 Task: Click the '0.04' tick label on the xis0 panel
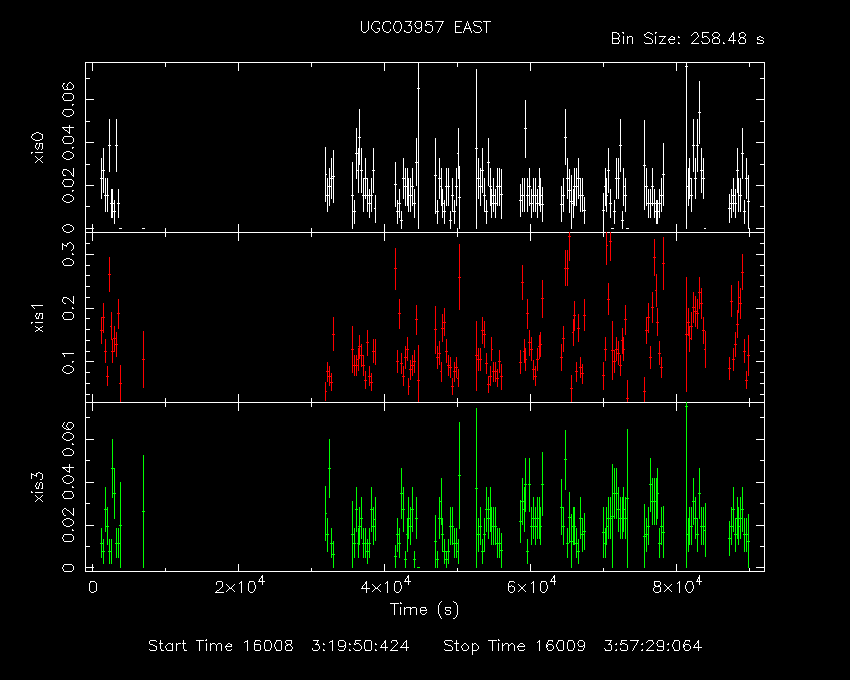[x=69, y=143]
